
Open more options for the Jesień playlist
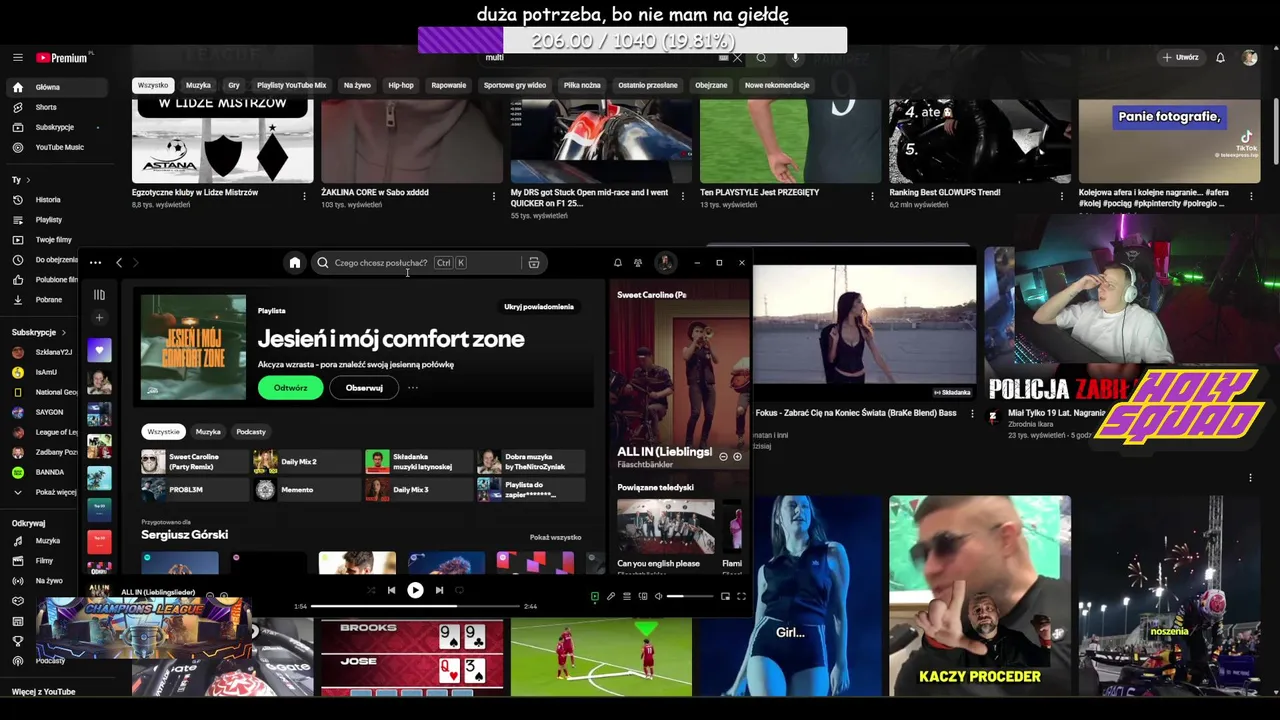pos(413,388)
